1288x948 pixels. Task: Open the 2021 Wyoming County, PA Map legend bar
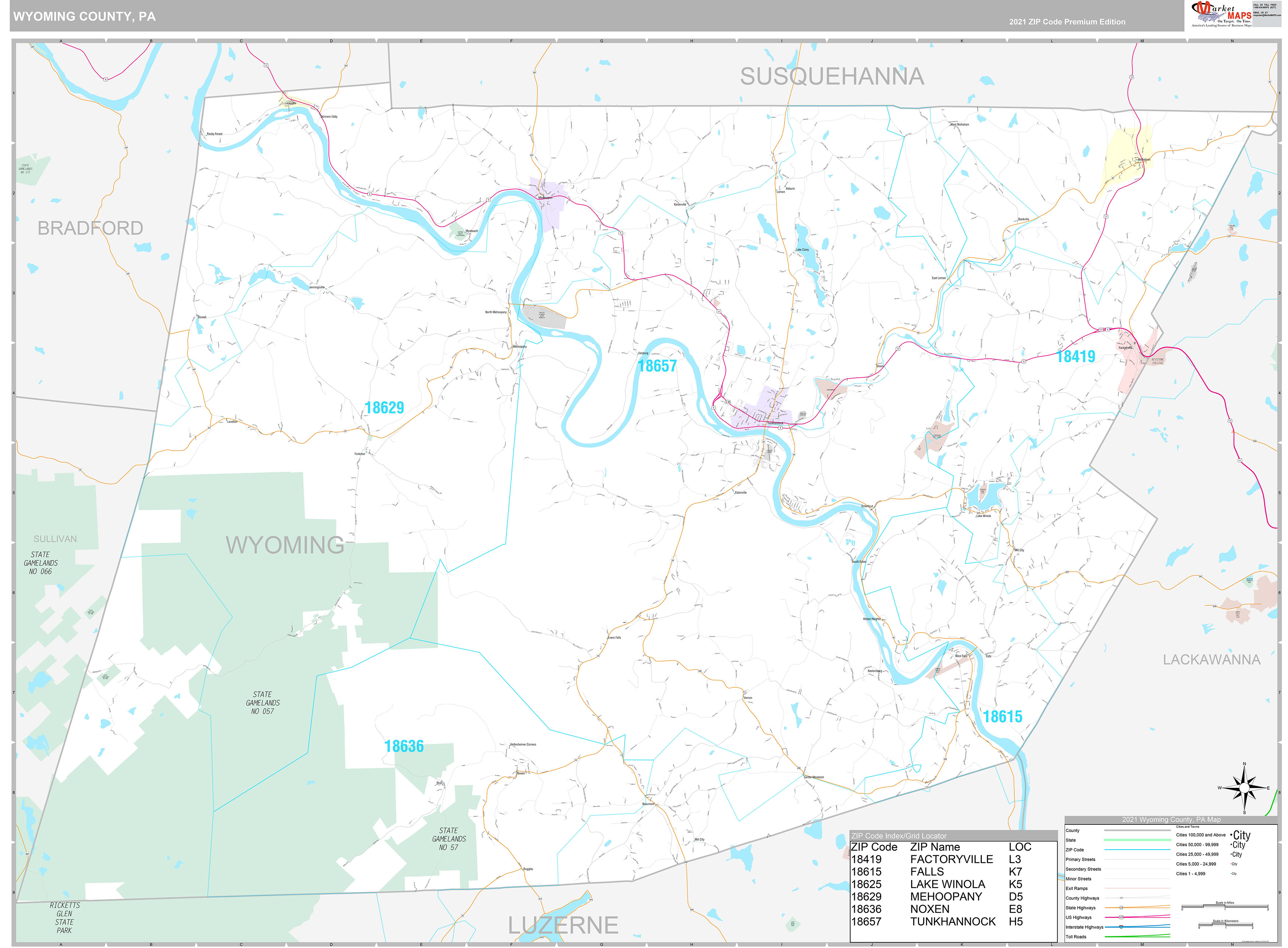point(1172,819)
